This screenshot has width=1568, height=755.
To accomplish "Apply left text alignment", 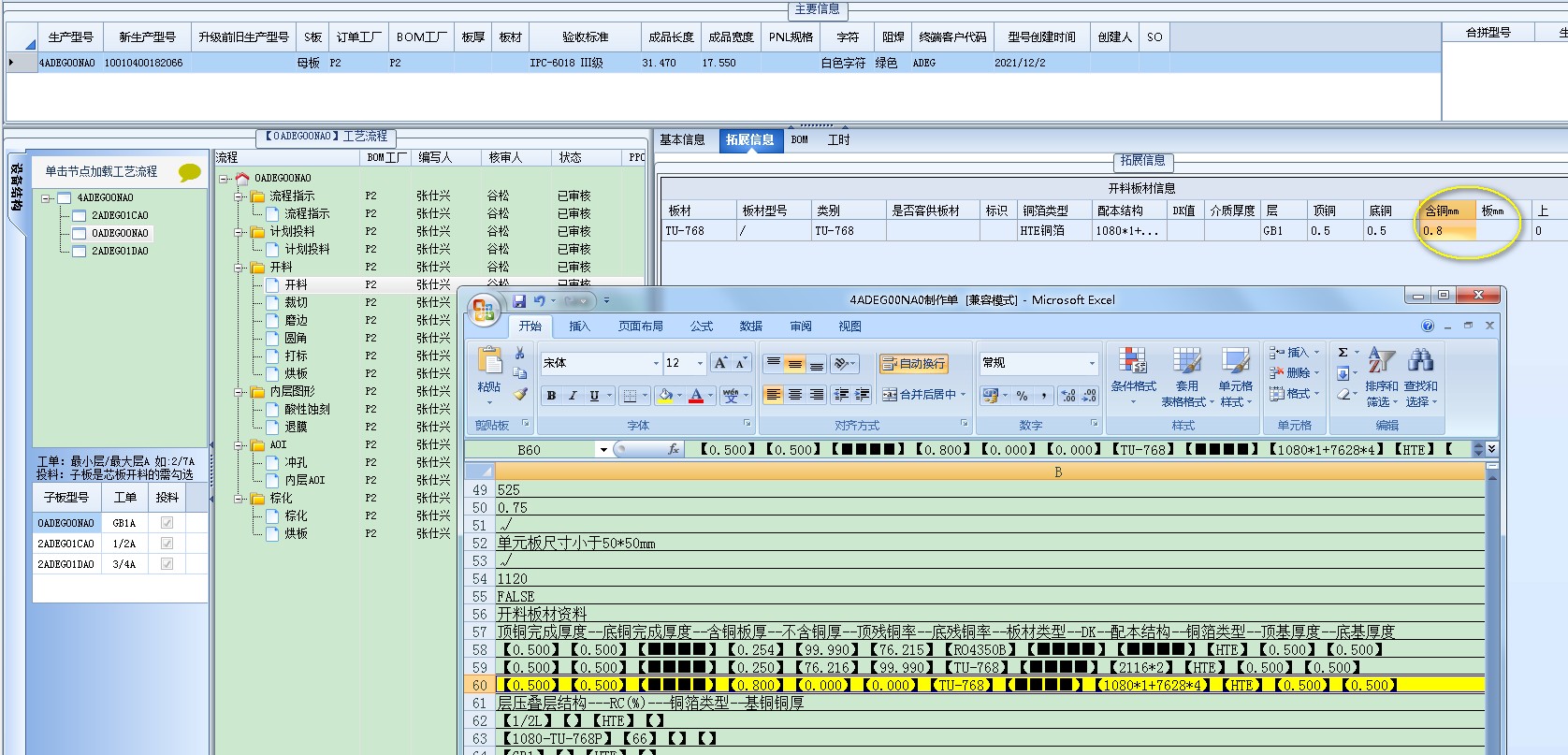I will [773, 395].
